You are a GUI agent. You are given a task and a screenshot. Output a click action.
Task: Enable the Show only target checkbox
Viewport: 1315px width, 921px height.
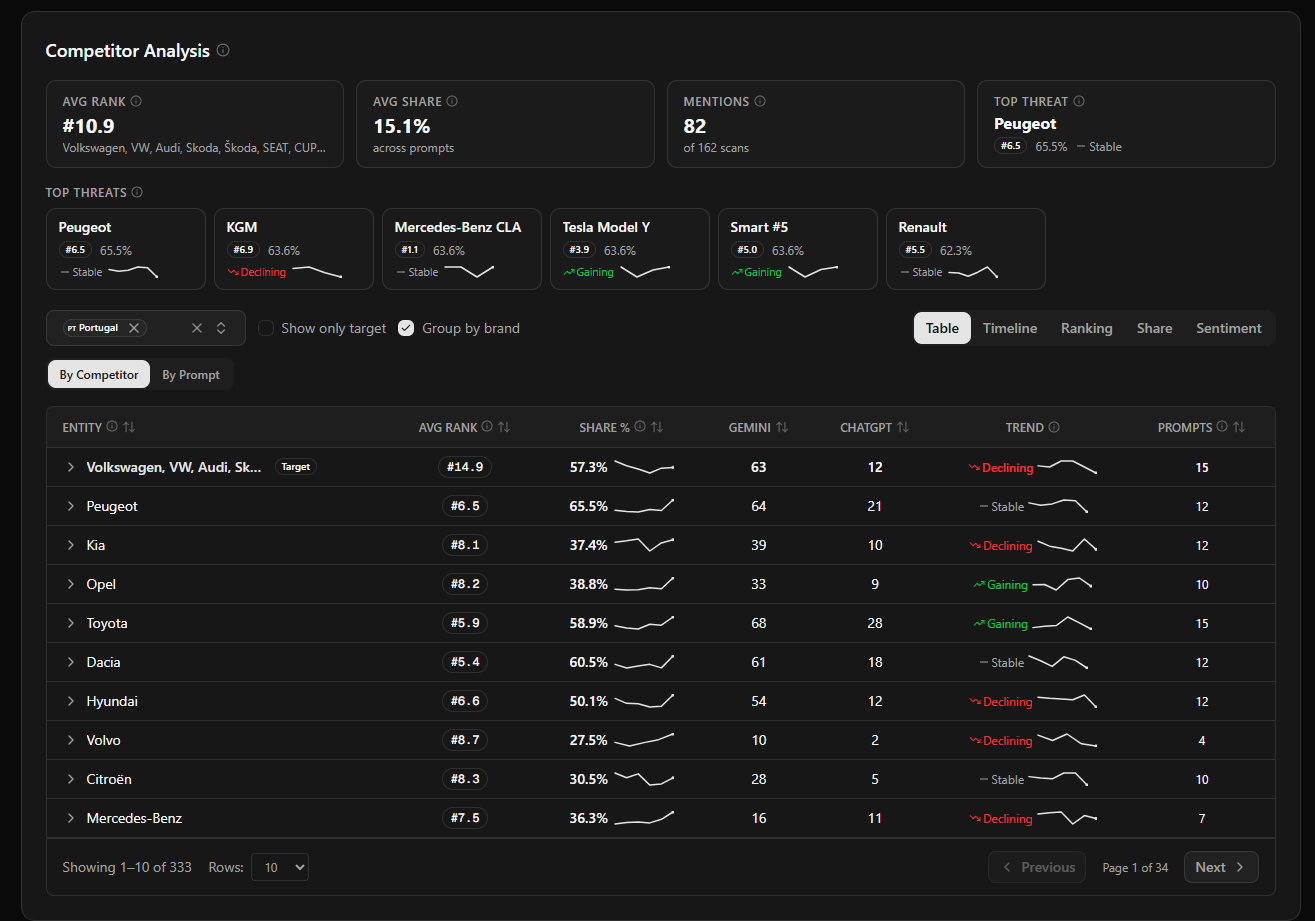click(266, 328)
